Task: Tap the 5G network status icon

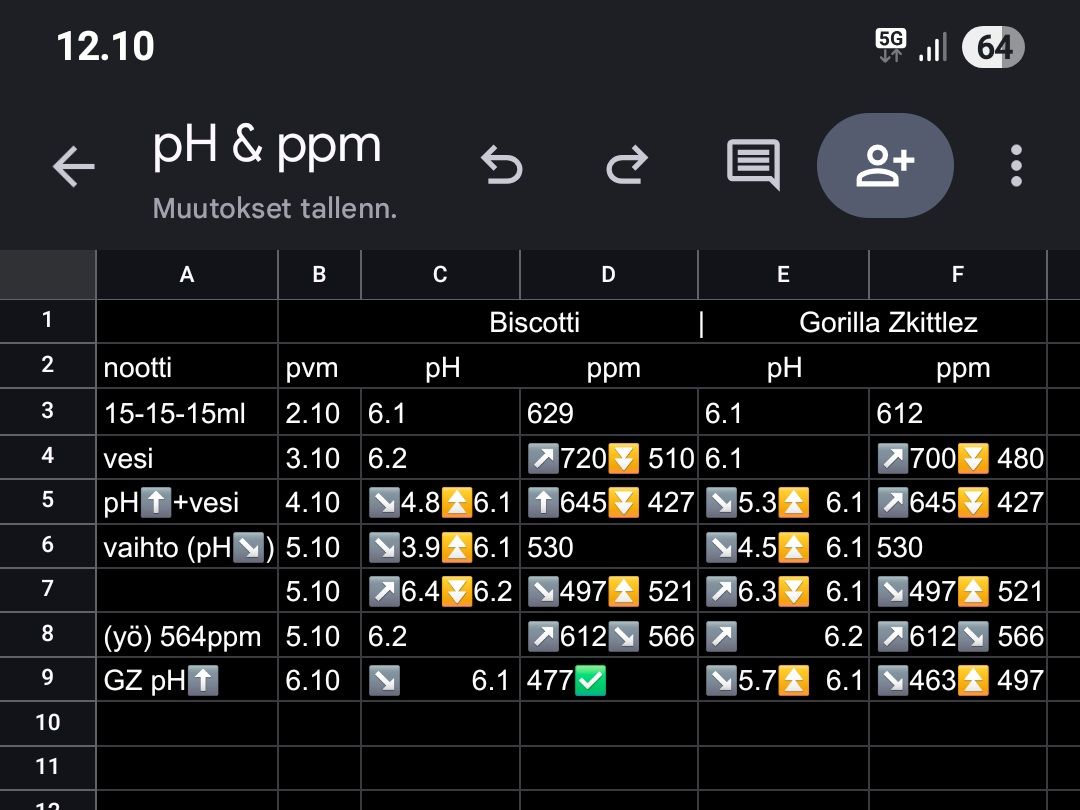Action: pos(890,46)
